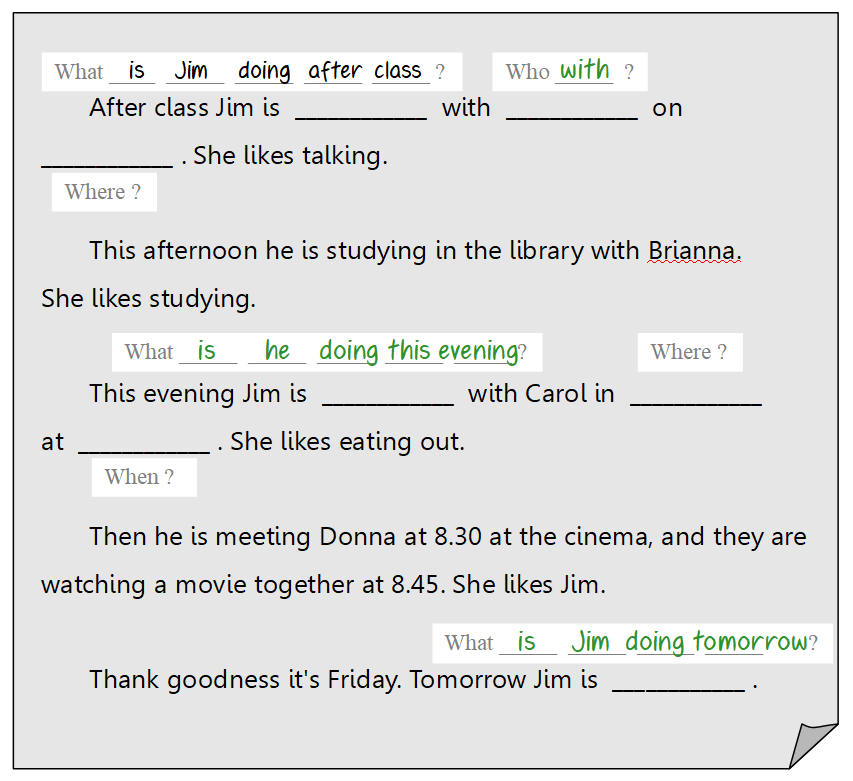Click the blank after "Tomorrow Jim is"
This screenshot has height=781, width=853.
(678, 681)
